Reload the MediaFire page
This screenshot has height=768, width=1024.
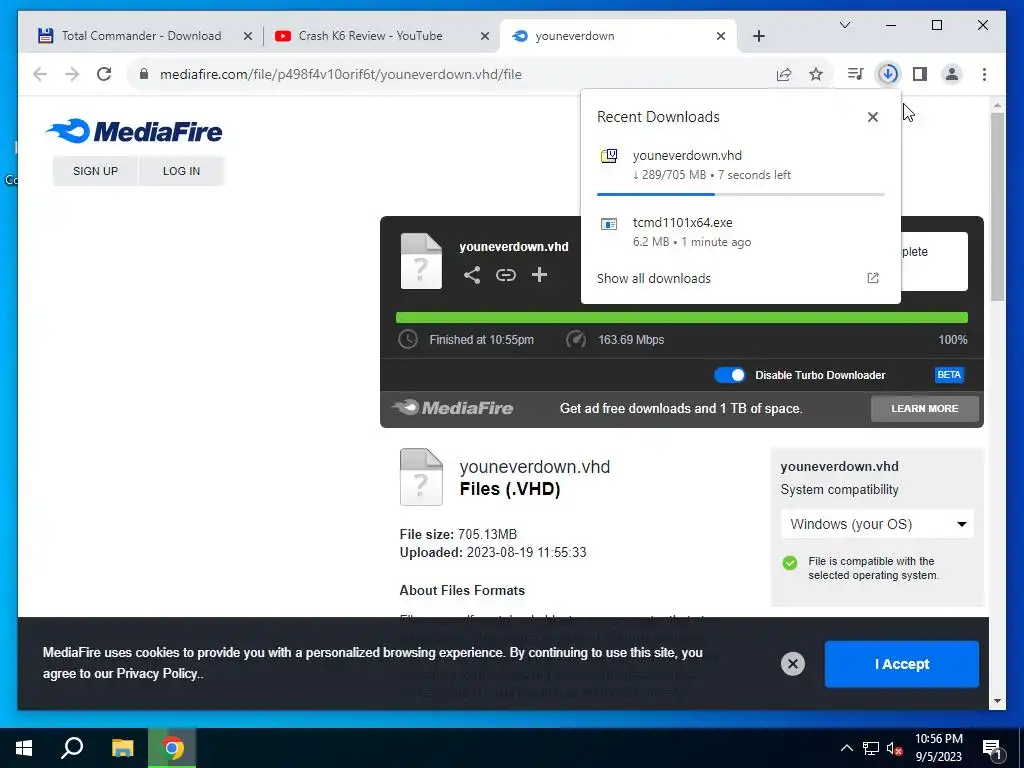pyautogui.click(x=104, y=74)
